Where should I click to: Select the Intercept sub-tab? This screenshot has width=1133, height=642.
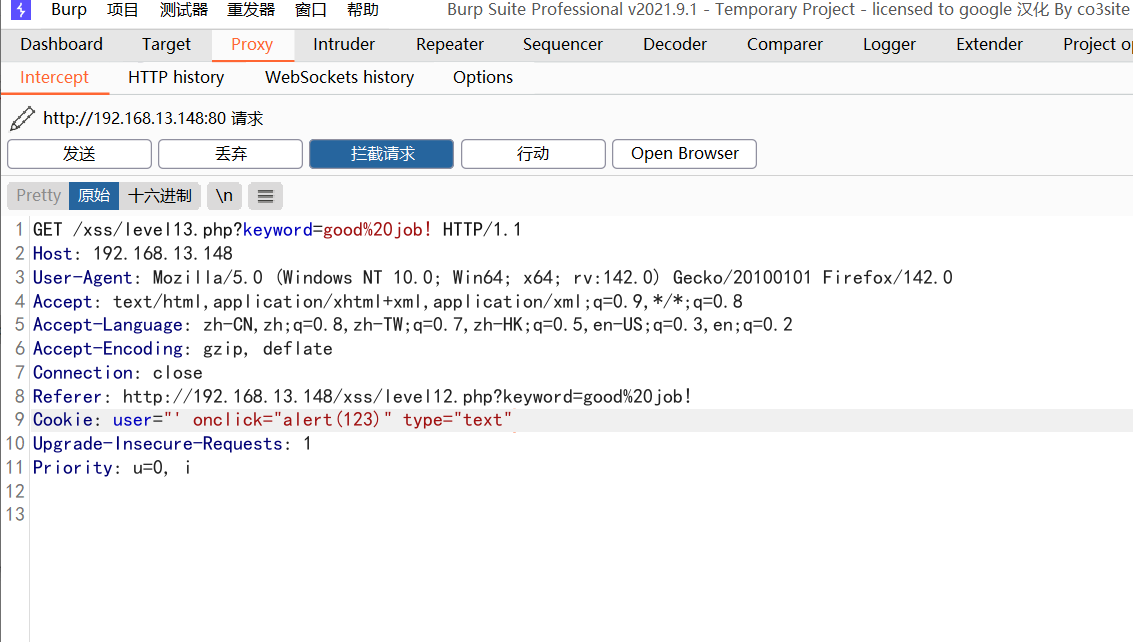(x=54, y=77)
